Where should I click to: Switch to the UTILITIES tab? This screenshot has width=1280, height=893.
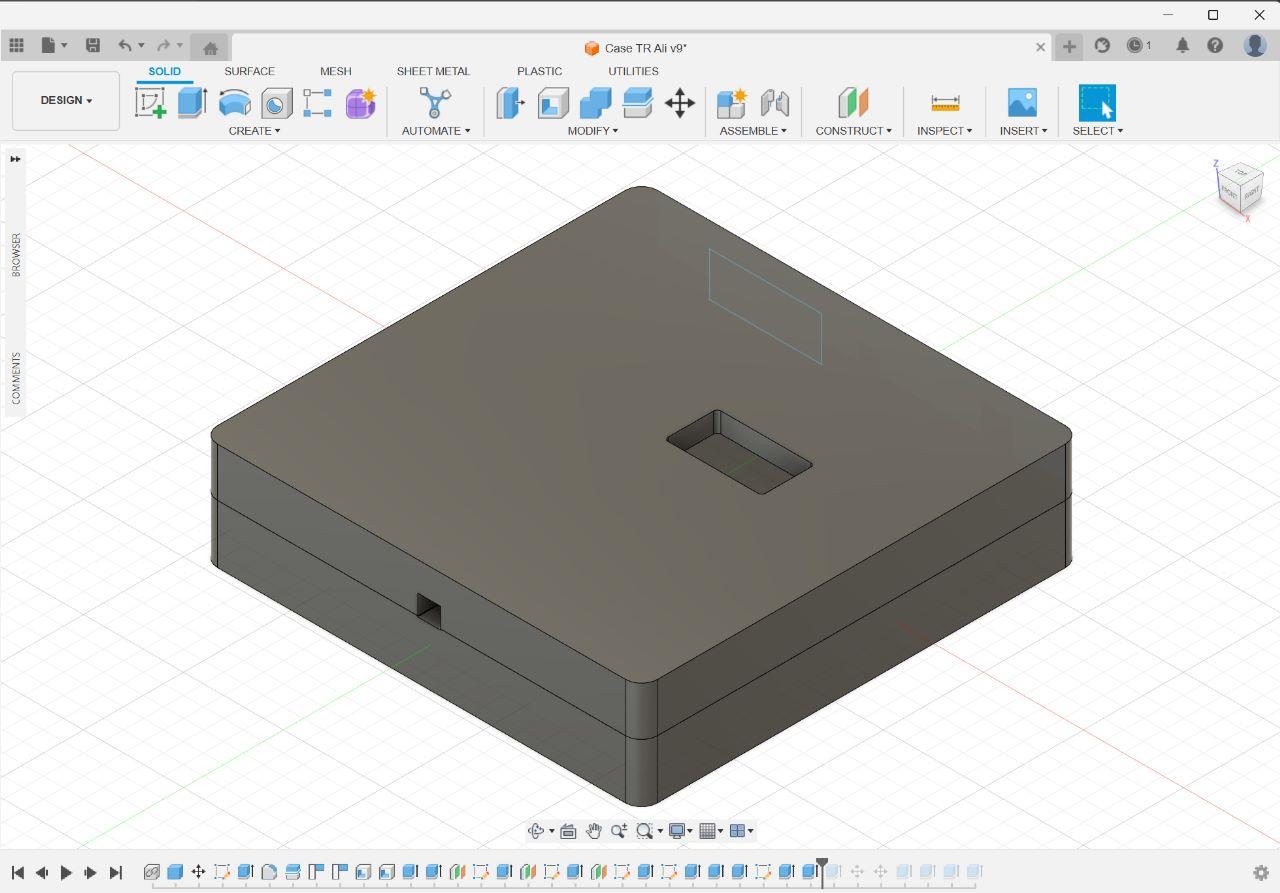pos(633,71)
